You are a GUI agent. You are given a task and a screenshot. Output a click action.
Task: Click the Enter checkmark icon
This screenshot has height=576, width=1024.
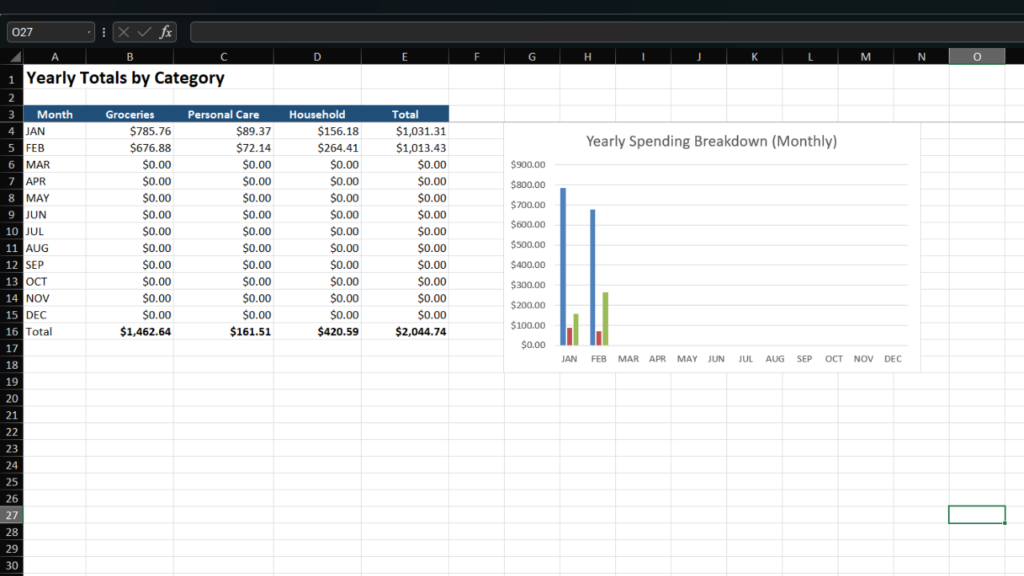point(143,31)
